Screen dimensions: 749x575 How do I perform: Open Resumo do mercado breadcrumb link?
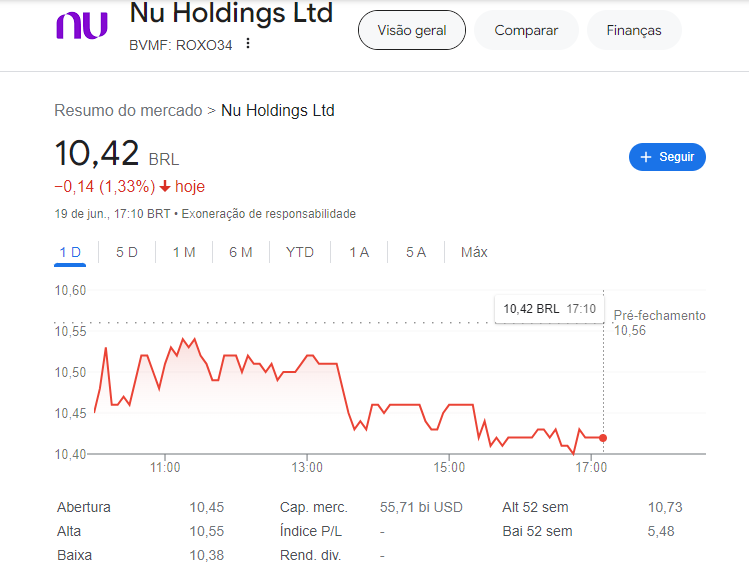coord(128,110)
